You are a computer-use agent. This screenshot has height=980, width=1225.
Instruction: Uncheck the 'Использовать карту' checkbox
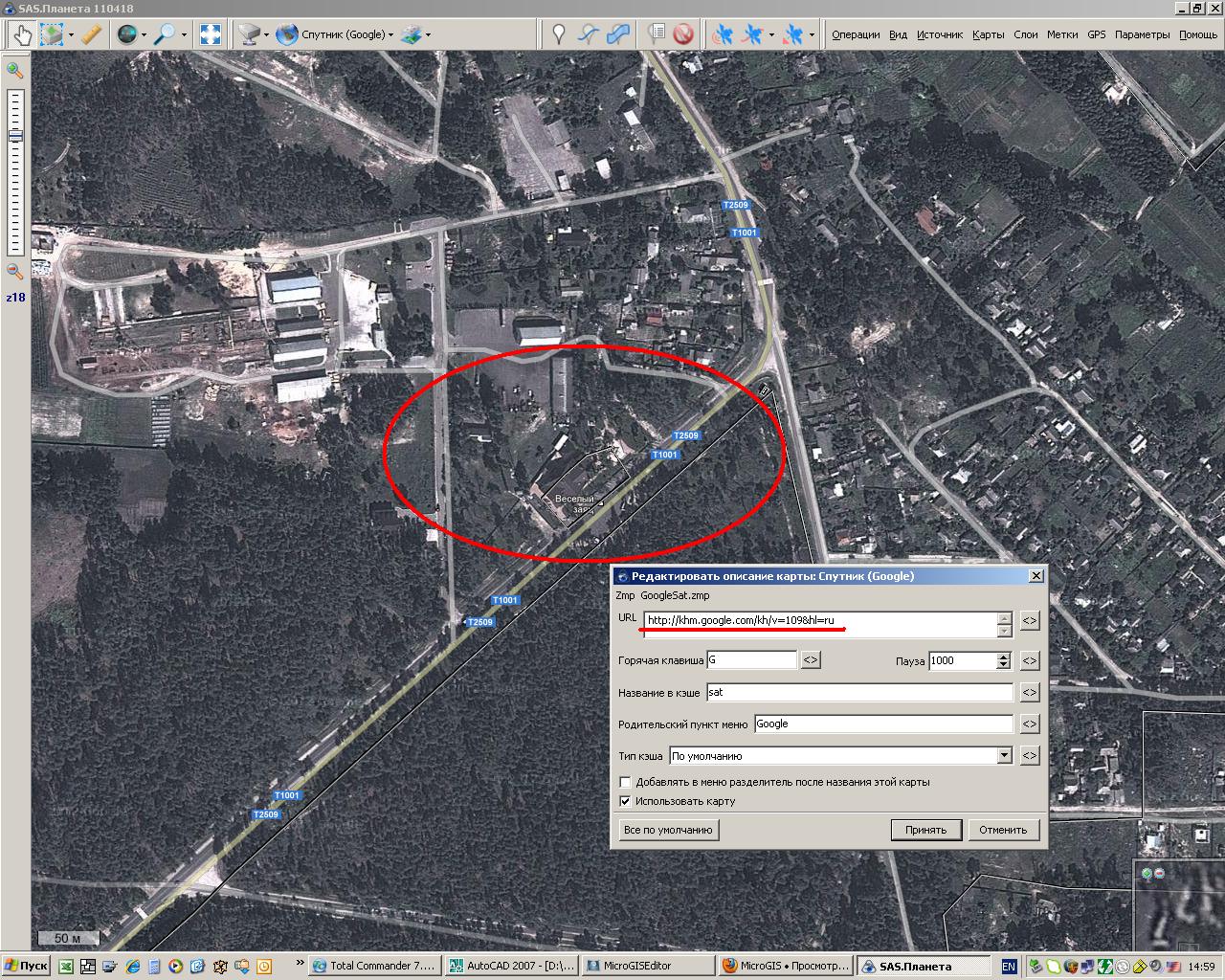[626, 801]
